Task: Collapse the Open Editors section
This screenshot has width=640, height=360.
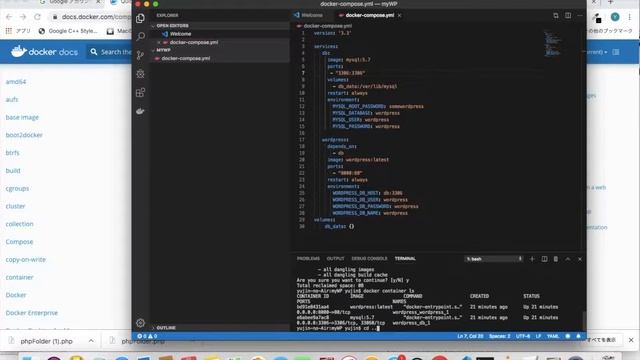Action: click(171, 25)
